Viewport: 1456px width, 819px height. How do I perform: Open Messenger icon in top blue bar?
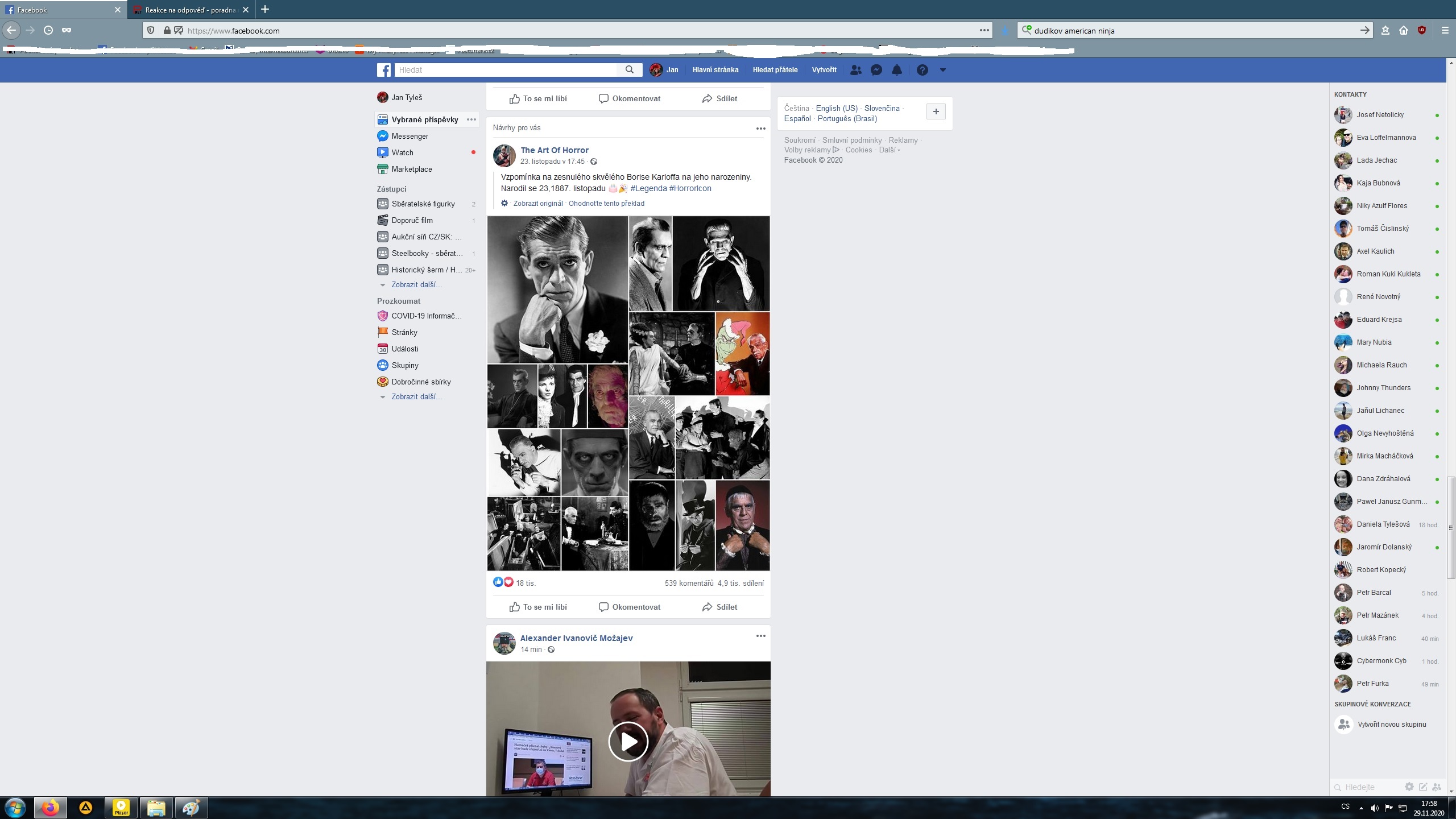coord(876,70)
